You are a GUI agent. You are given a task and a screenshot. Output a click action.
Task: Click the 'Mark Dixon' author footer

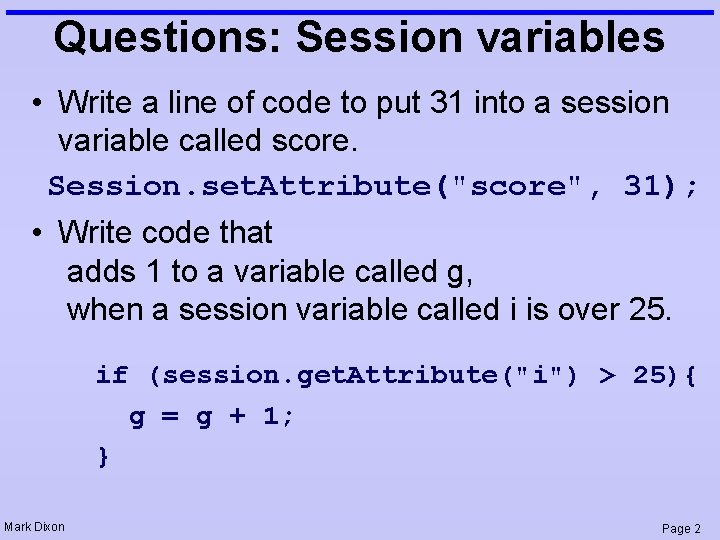35,526
